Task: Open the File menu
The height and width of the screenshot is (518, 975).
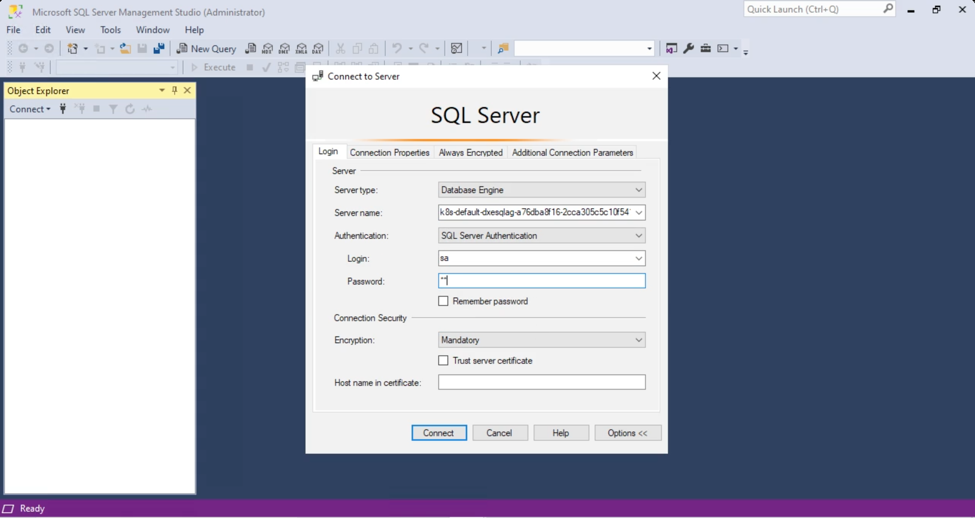Action: [13, 30]
